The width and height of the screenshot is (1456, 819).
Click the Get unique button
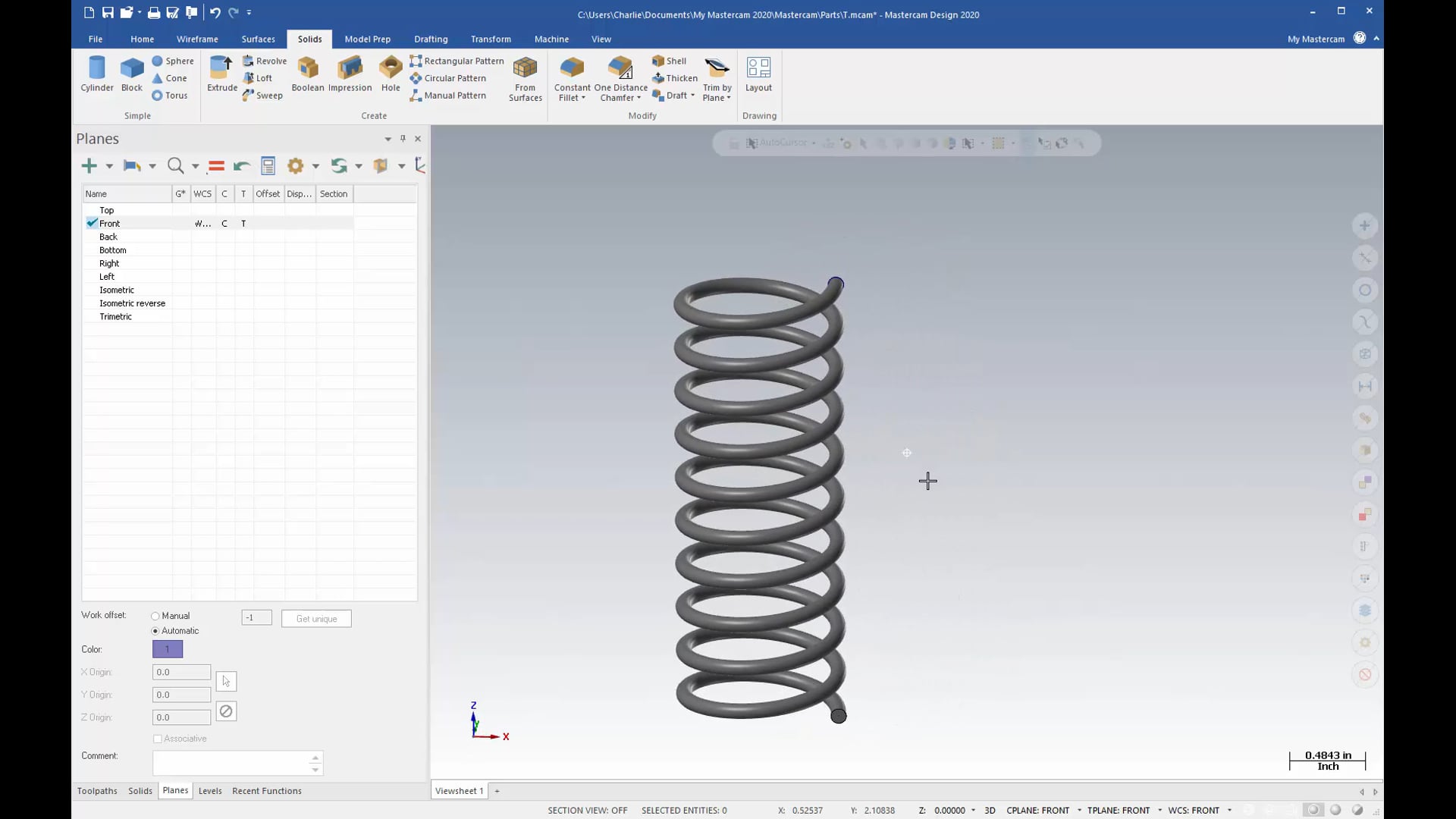[x=316, y=618]
